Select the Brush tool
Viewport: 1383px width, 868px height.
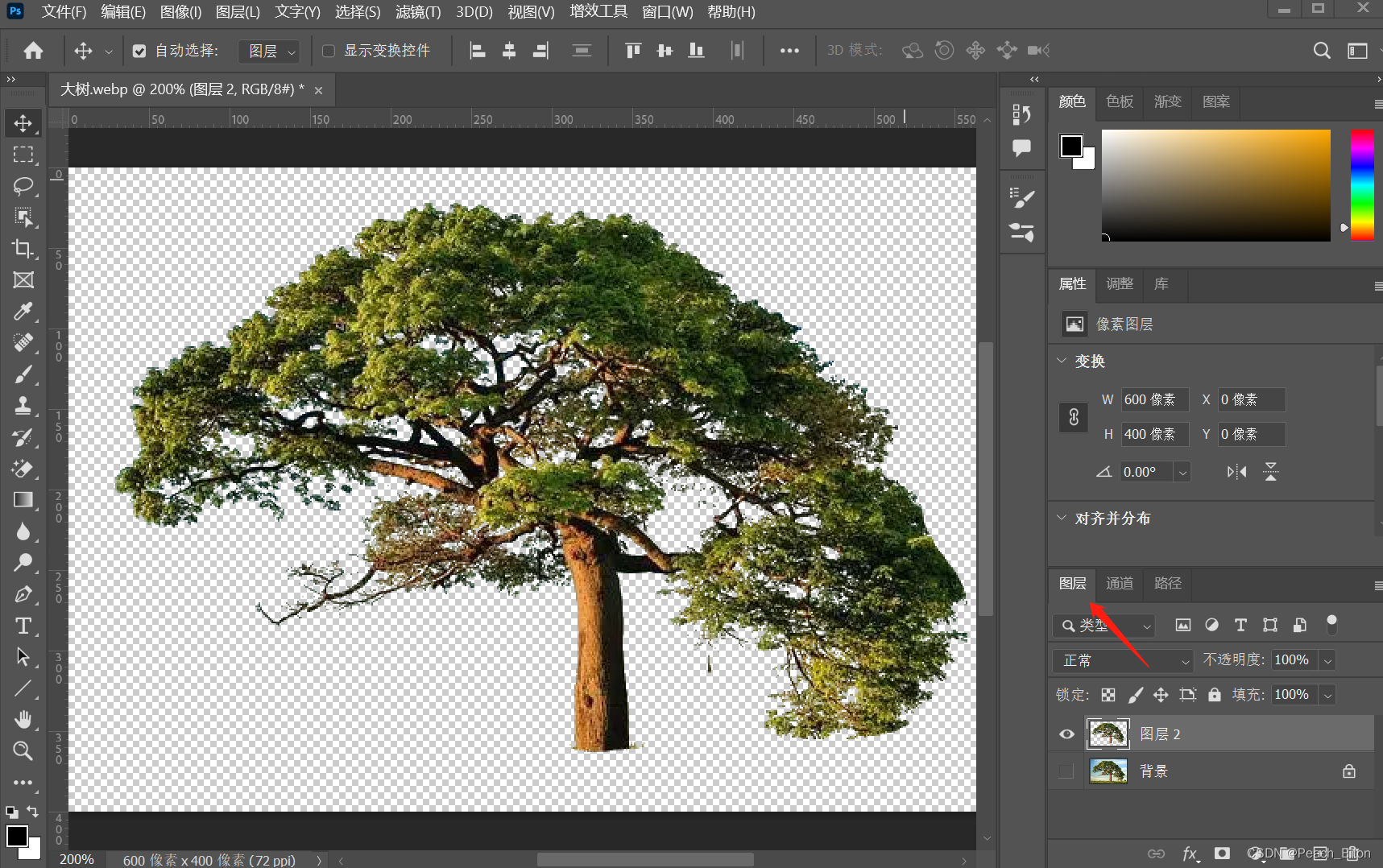click(23, 374)
